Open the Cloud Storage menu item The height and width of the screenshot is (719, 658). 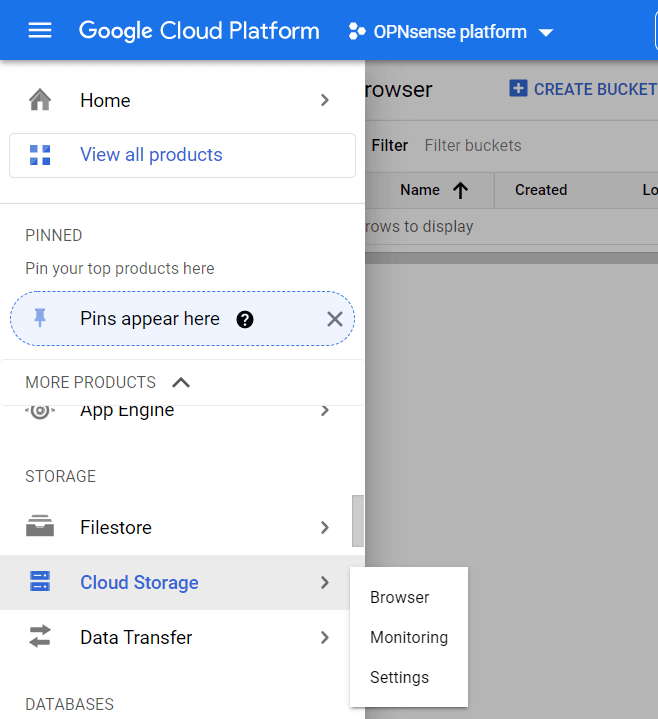[182, 582]
